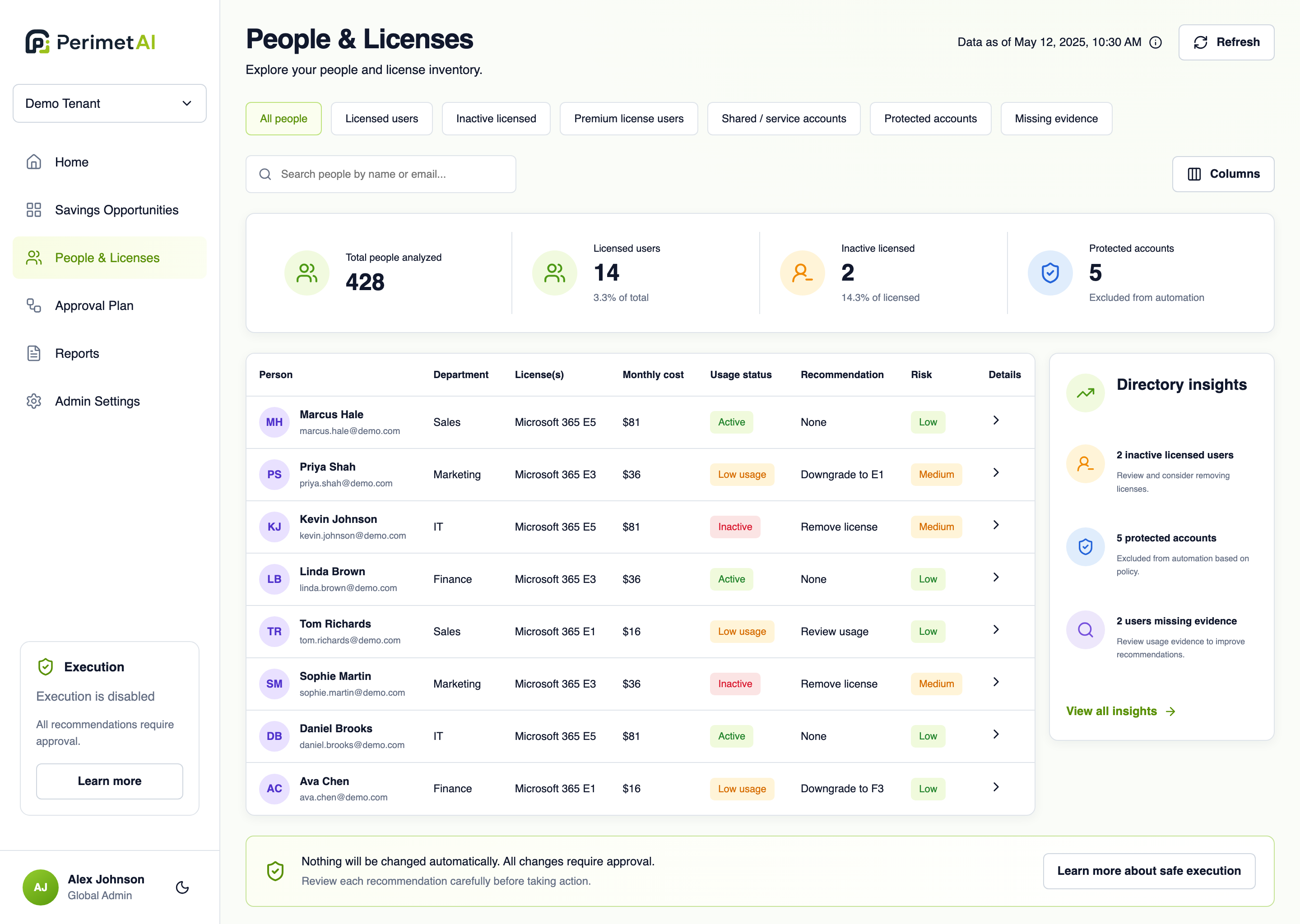This screenshot has height=924, width=1300.
Task: Click the Directory insights trend icon
Action: point(1085,393)
